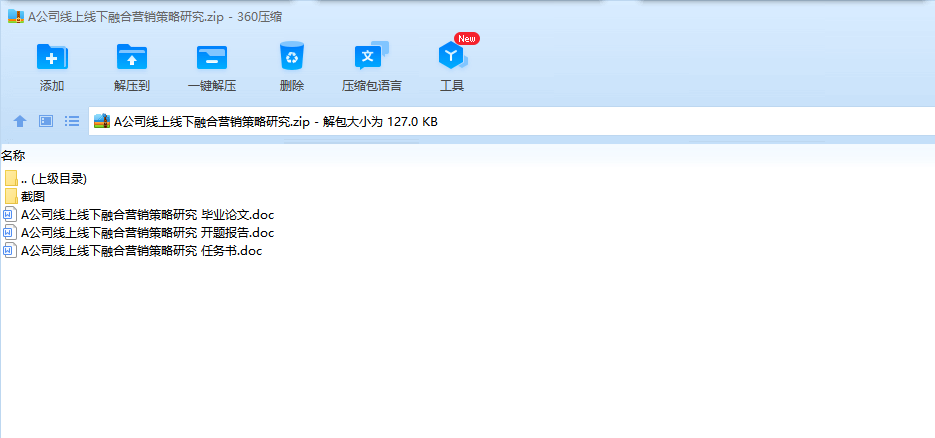Click the 删除 (Delete) recycle bin icon
935x438 pixels.
point(292,57)
